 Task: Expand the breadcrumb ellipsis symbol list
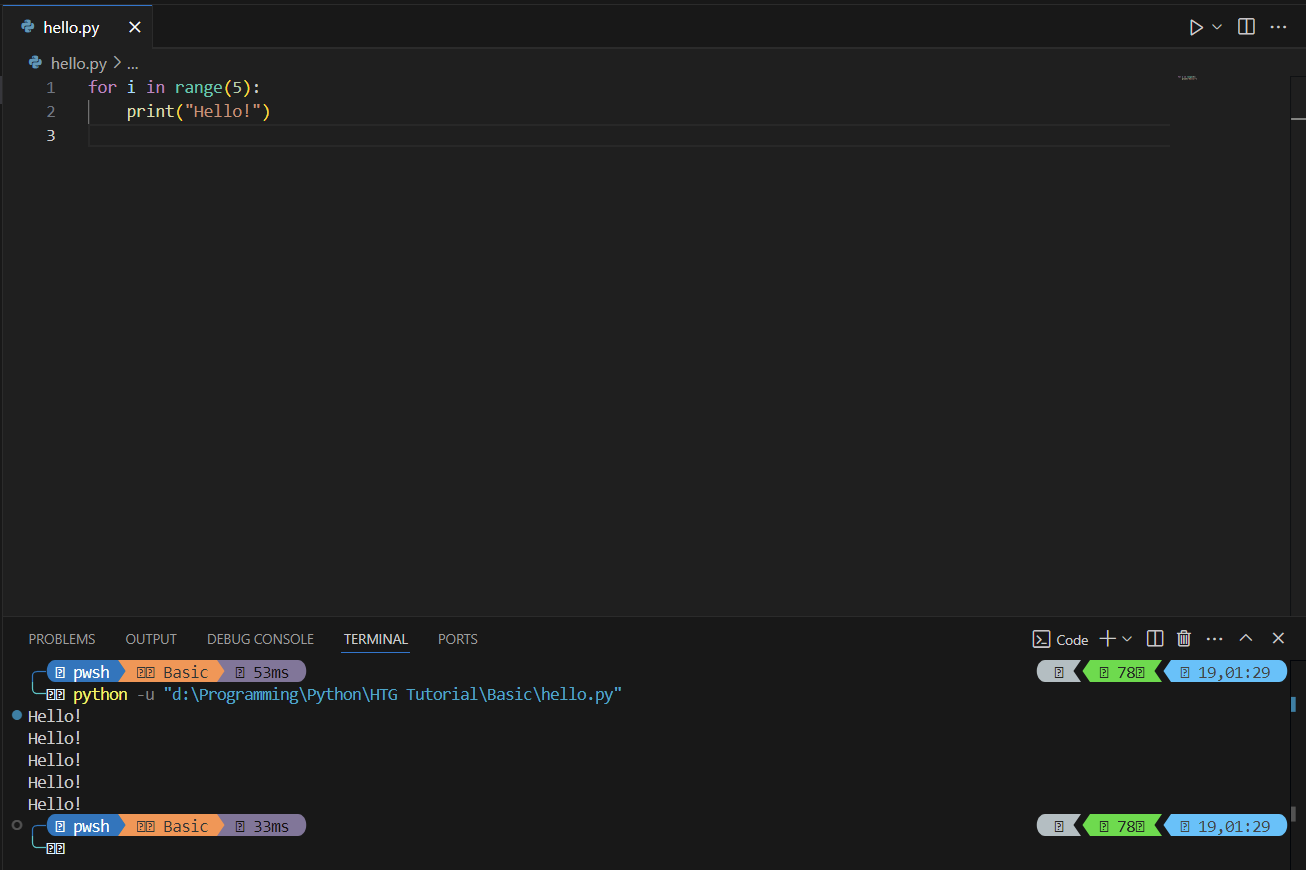132,63
